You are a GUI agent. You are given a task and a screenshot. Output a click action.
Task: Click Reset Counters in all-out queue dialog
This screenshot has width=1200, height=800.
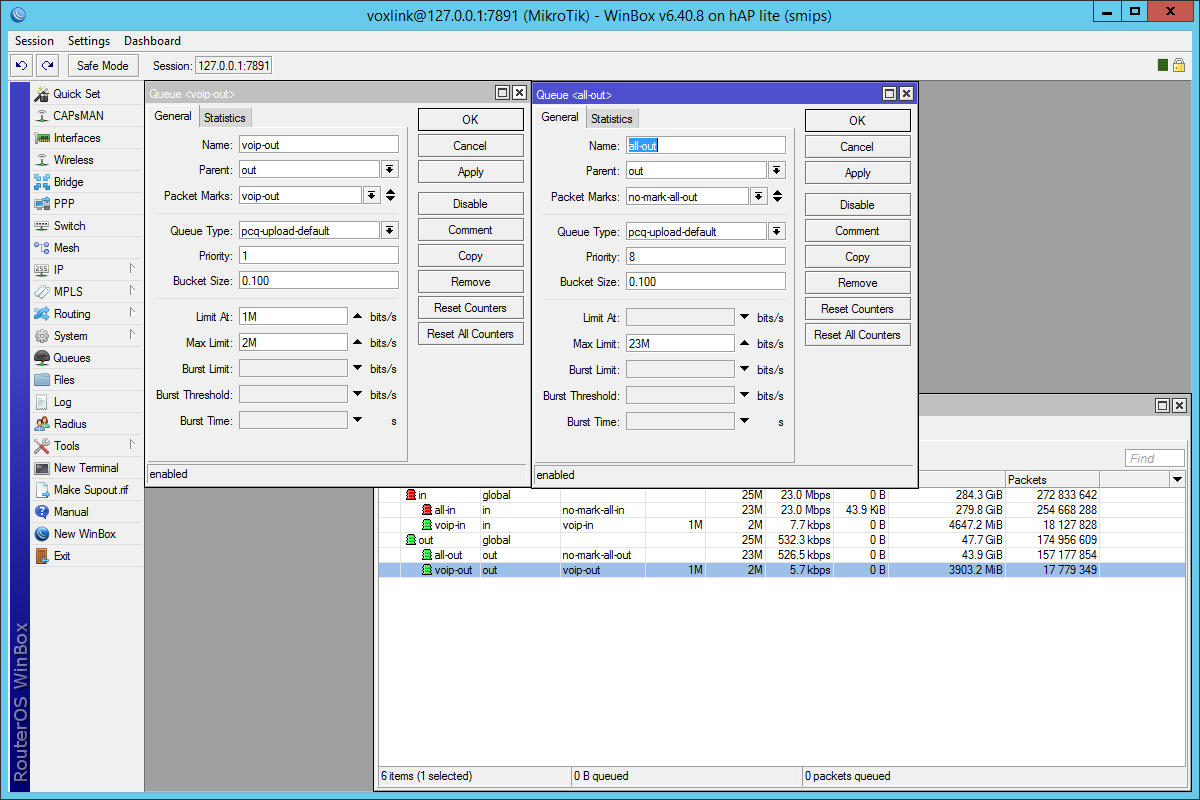(858, 309)
